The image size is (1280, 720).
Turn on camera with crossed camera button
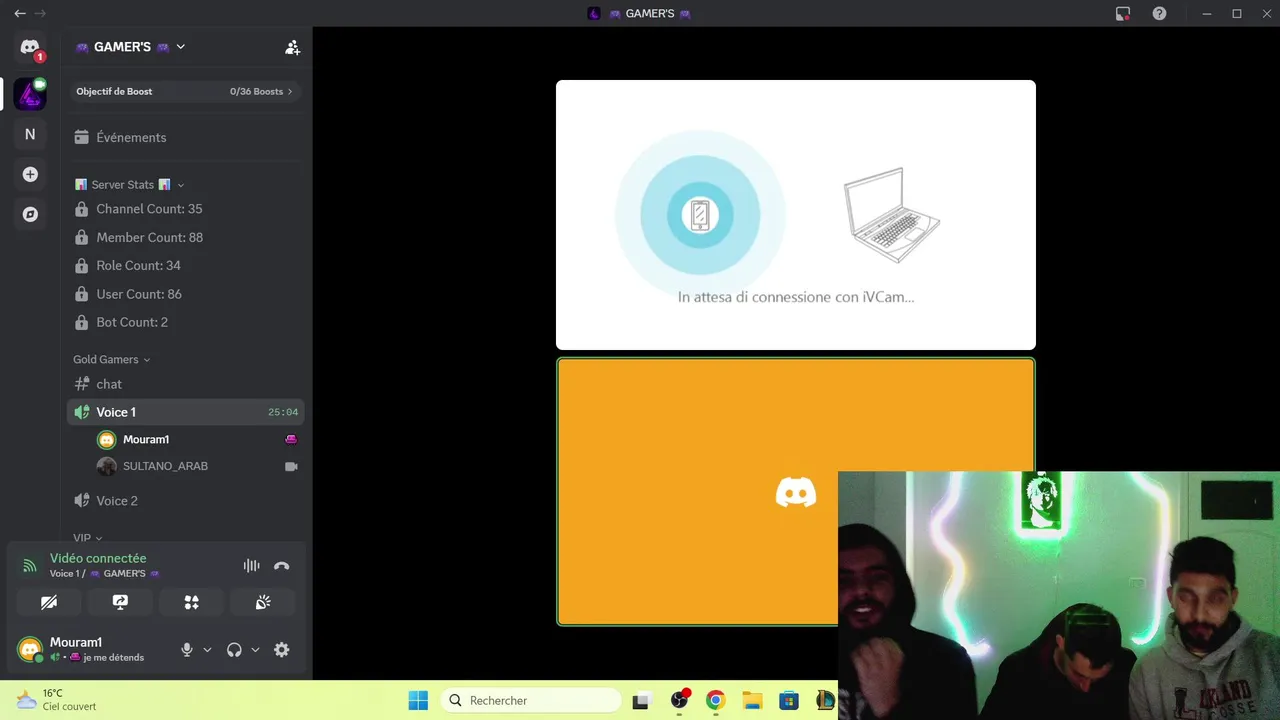(x=49, y=602)
